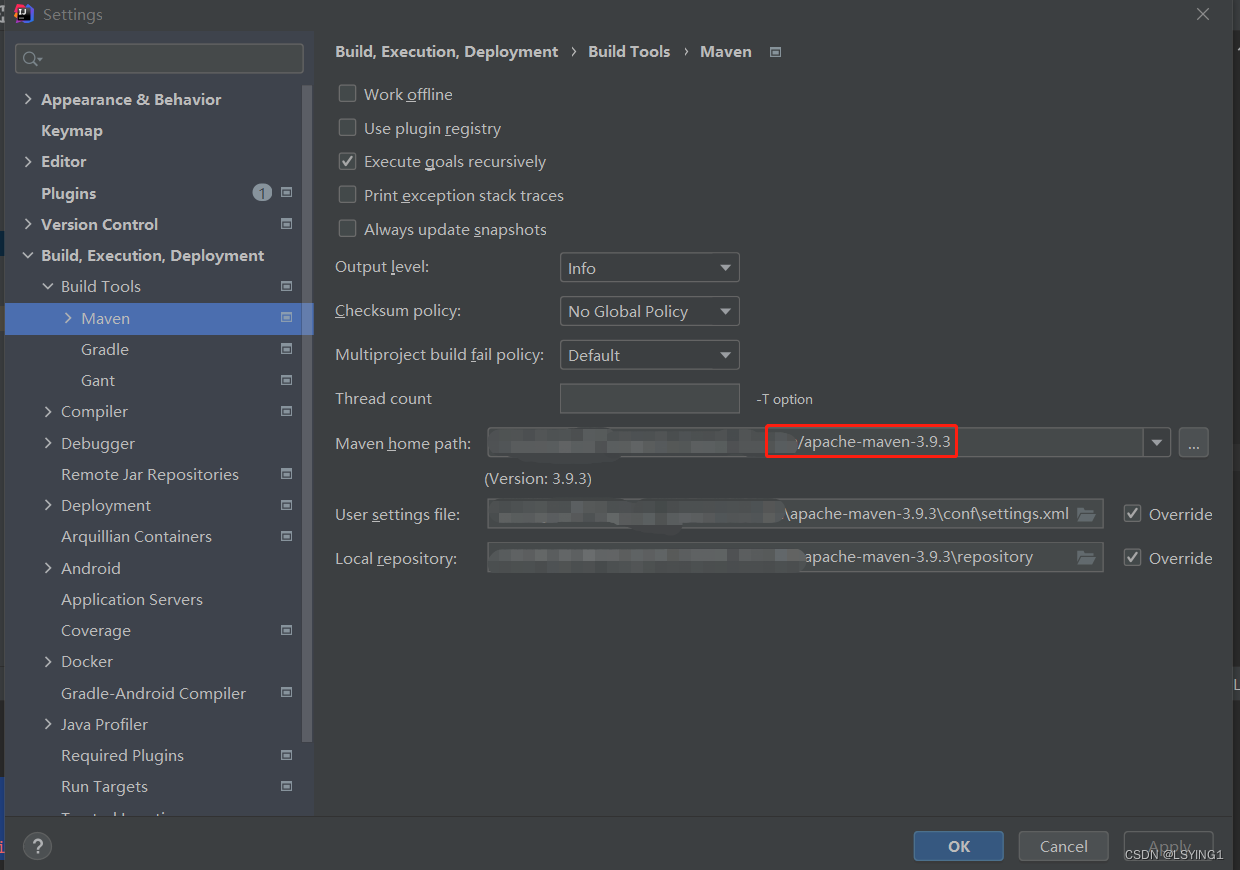Click the project-level icon next to Gradle
Screen dimensions: 1240x870
287,349
